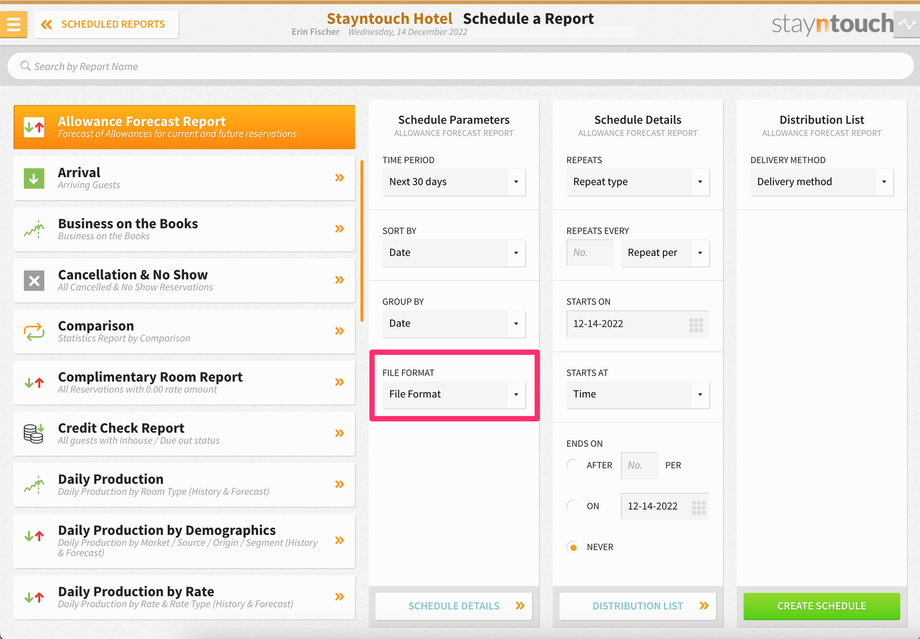
Task: Click the Ends On date field
Action: pos(665,506)
